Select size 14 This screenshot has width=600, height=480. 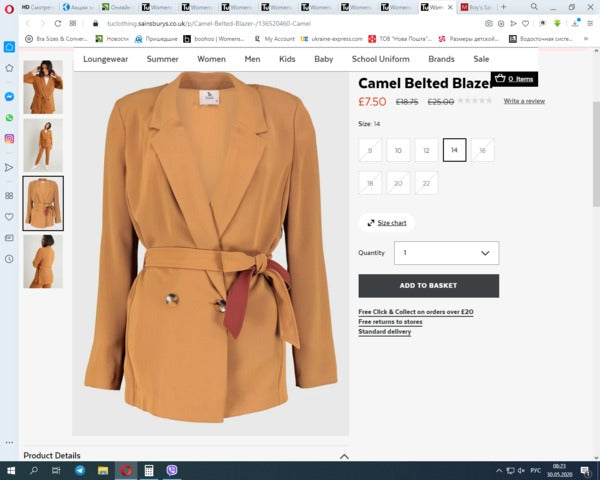tap(454, 150)
